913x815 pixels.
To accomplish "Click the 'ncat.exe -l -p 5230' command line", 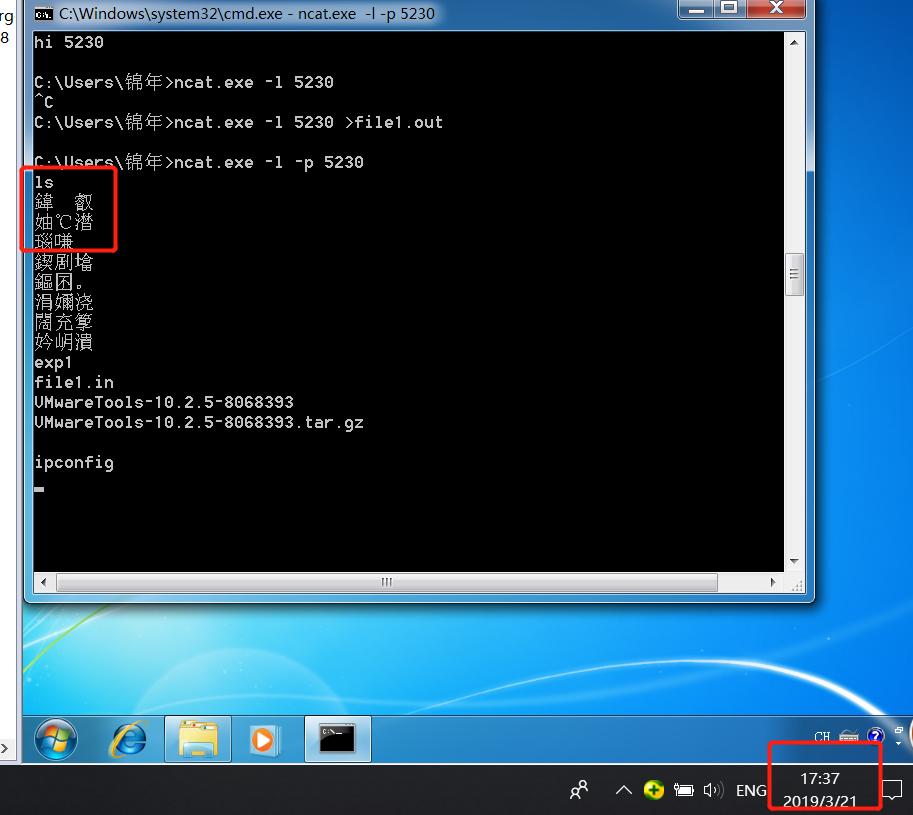I will point(269,162).
